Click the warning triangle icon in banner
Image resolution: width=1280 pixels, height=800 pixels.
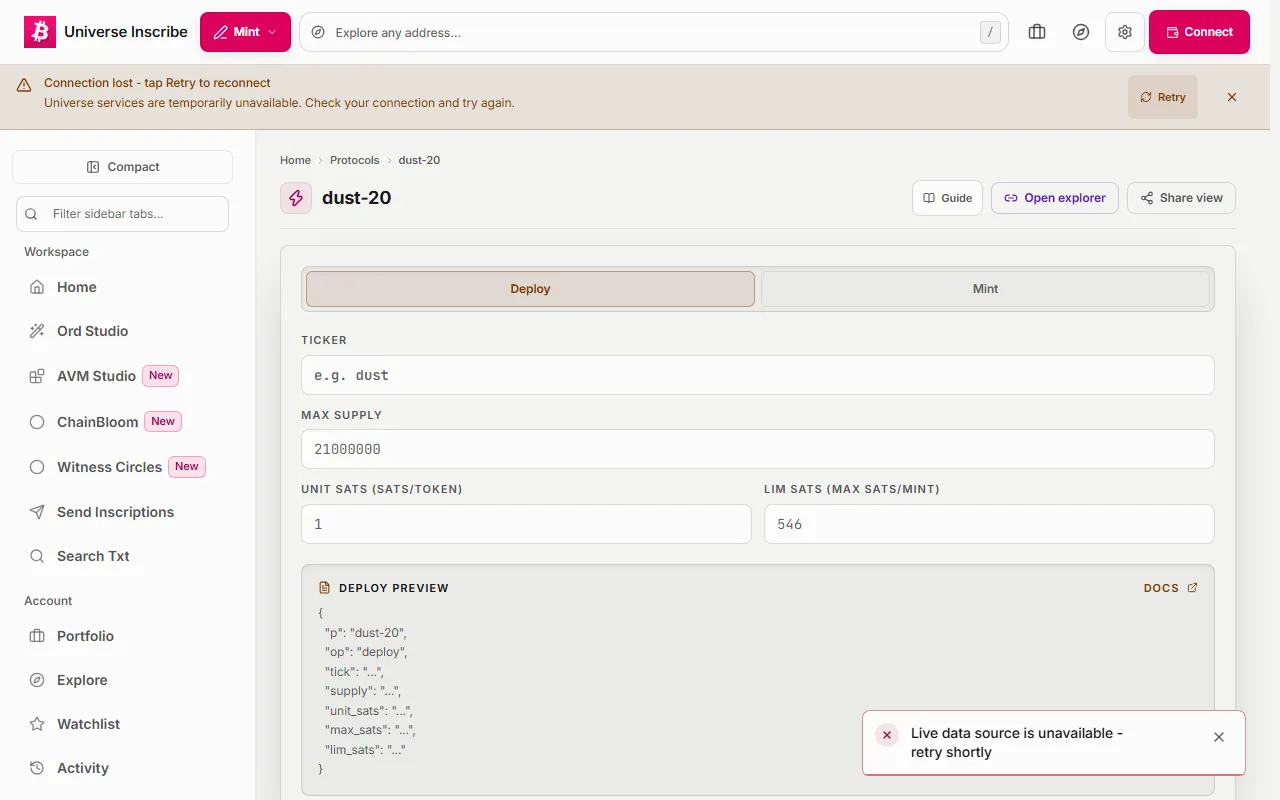[24, 85]
